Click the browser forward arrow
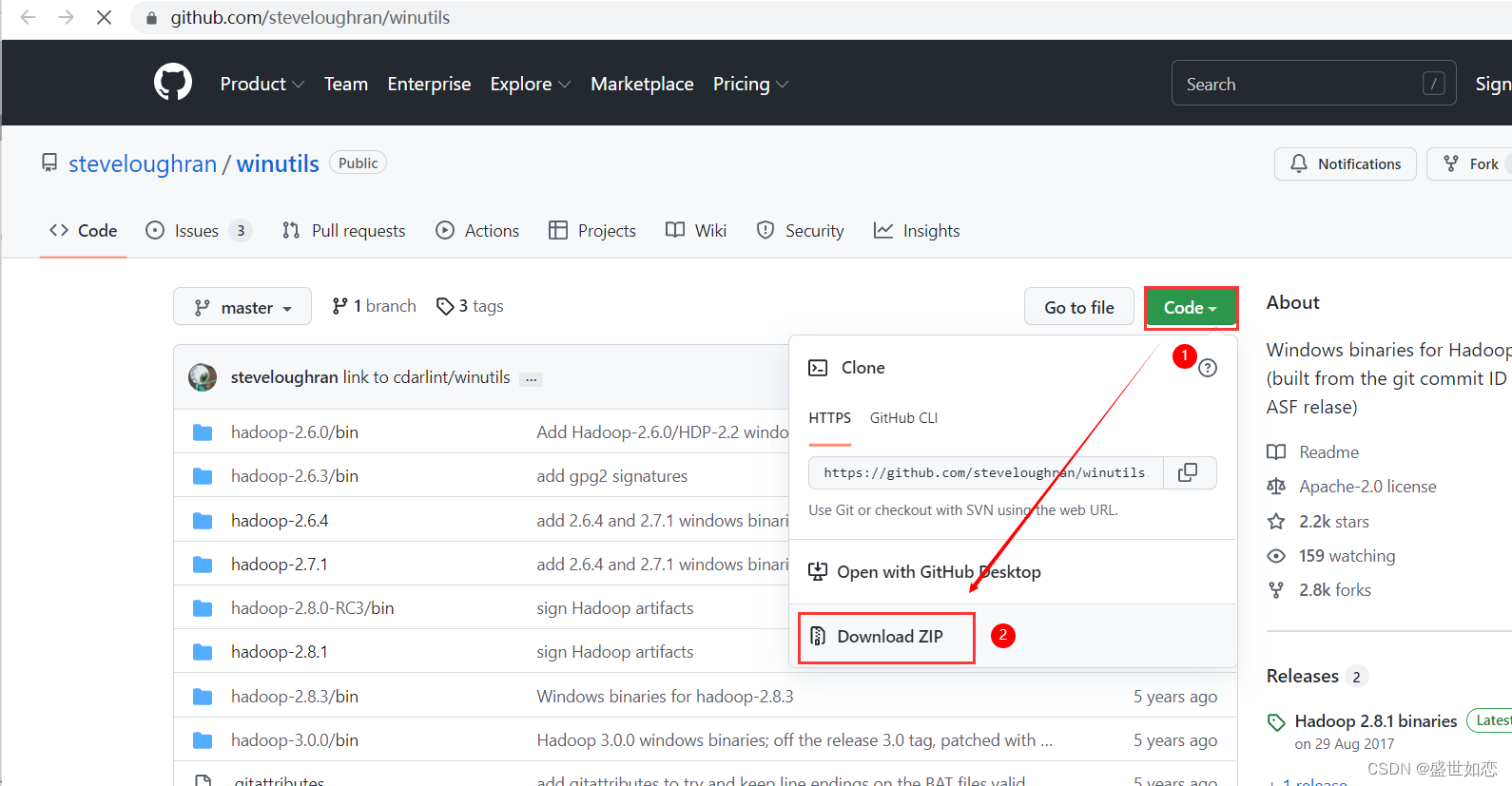Image resolution: width=1512 pixels, height=786 pixels. (66, 17)
